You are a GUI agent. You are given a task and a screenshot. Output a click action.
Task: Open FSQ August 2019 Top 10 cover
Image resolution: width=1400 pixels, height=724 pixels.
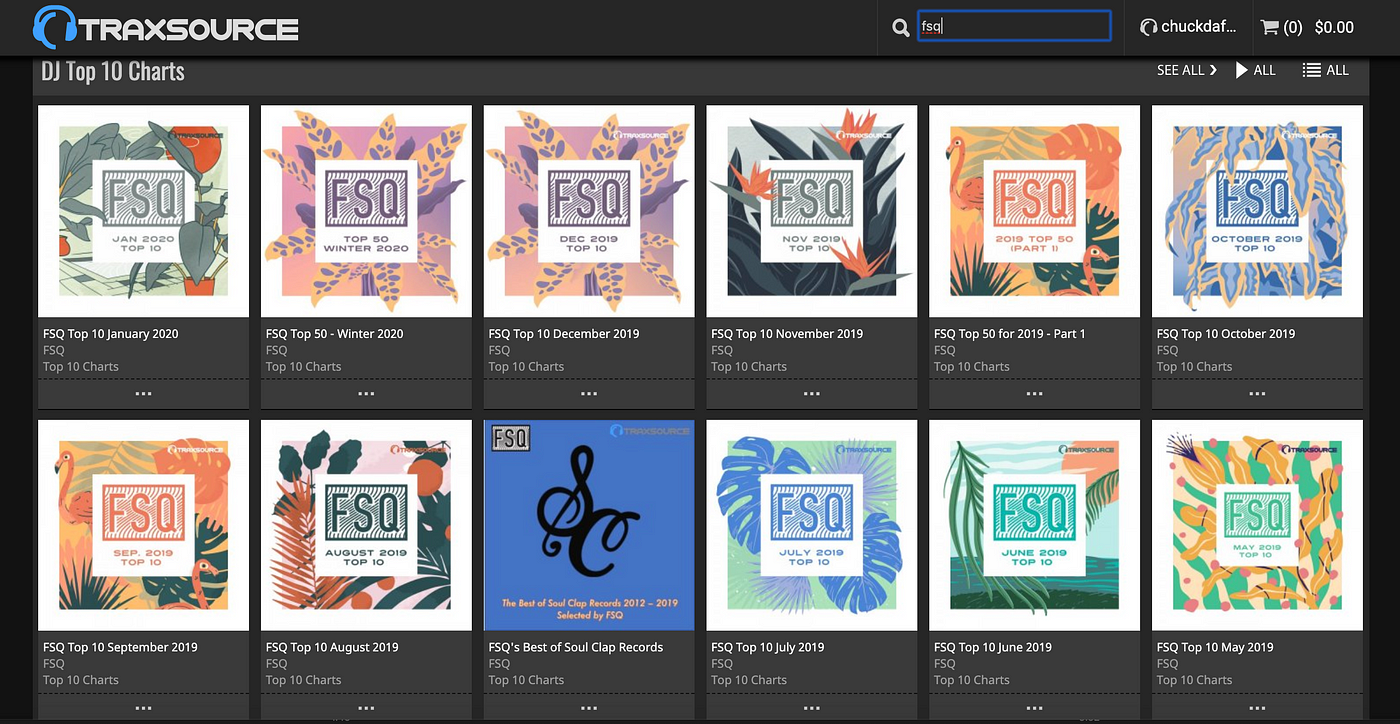point(366,525)
